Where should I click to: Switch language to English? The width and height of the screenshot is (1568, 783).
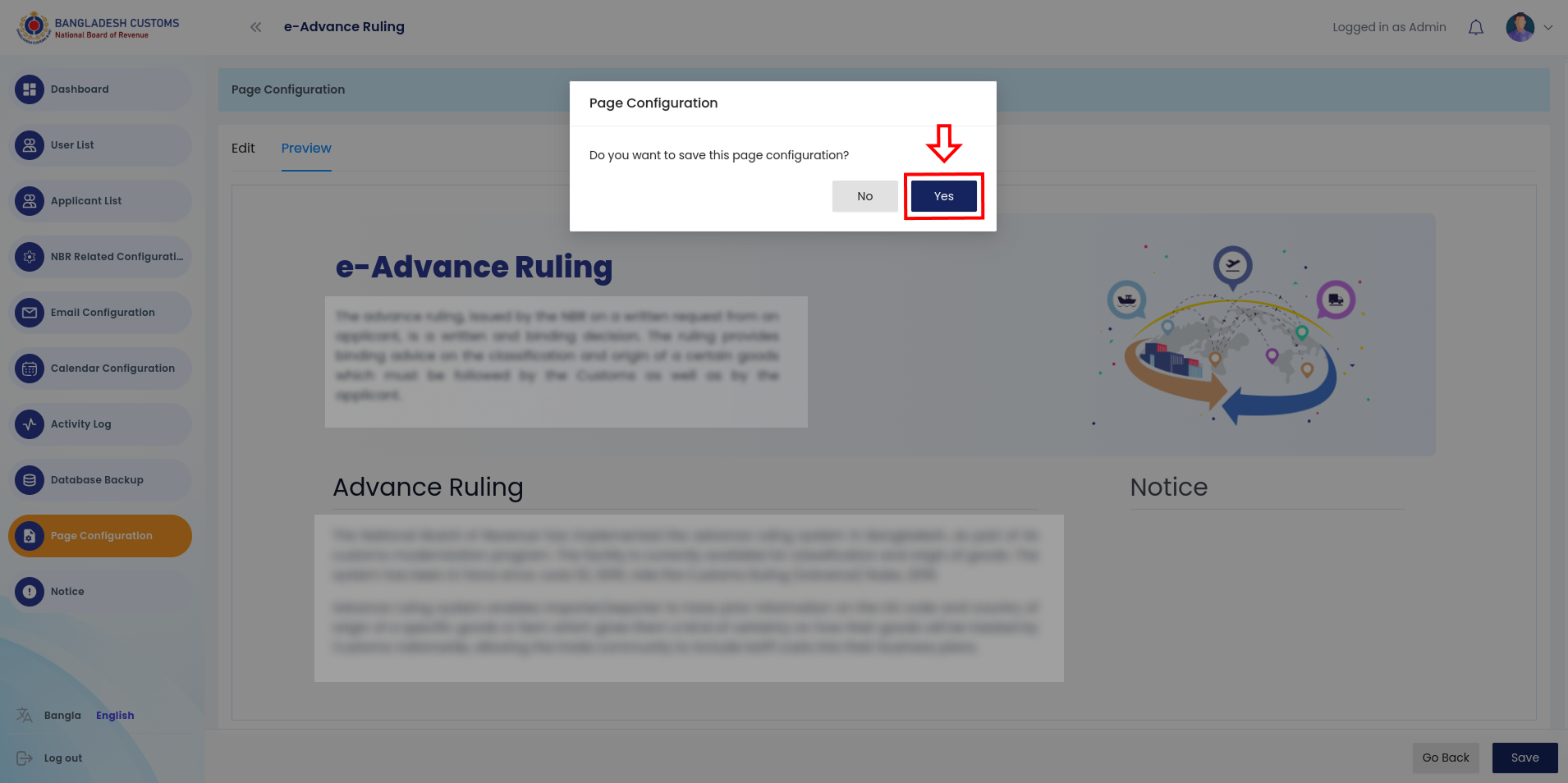[x=115, y=716]
